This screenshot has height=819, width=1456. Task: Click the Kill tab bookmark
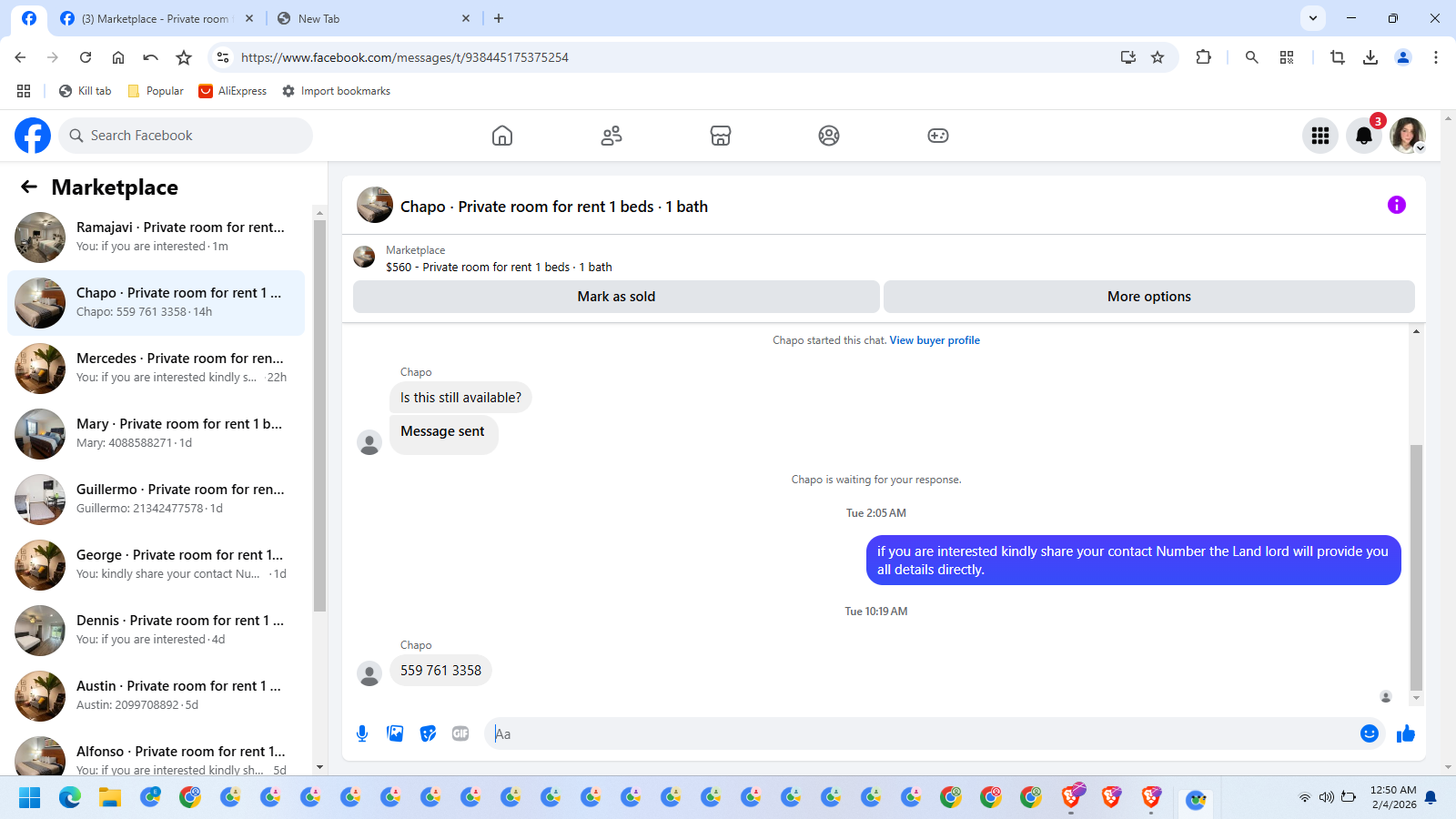85,91
